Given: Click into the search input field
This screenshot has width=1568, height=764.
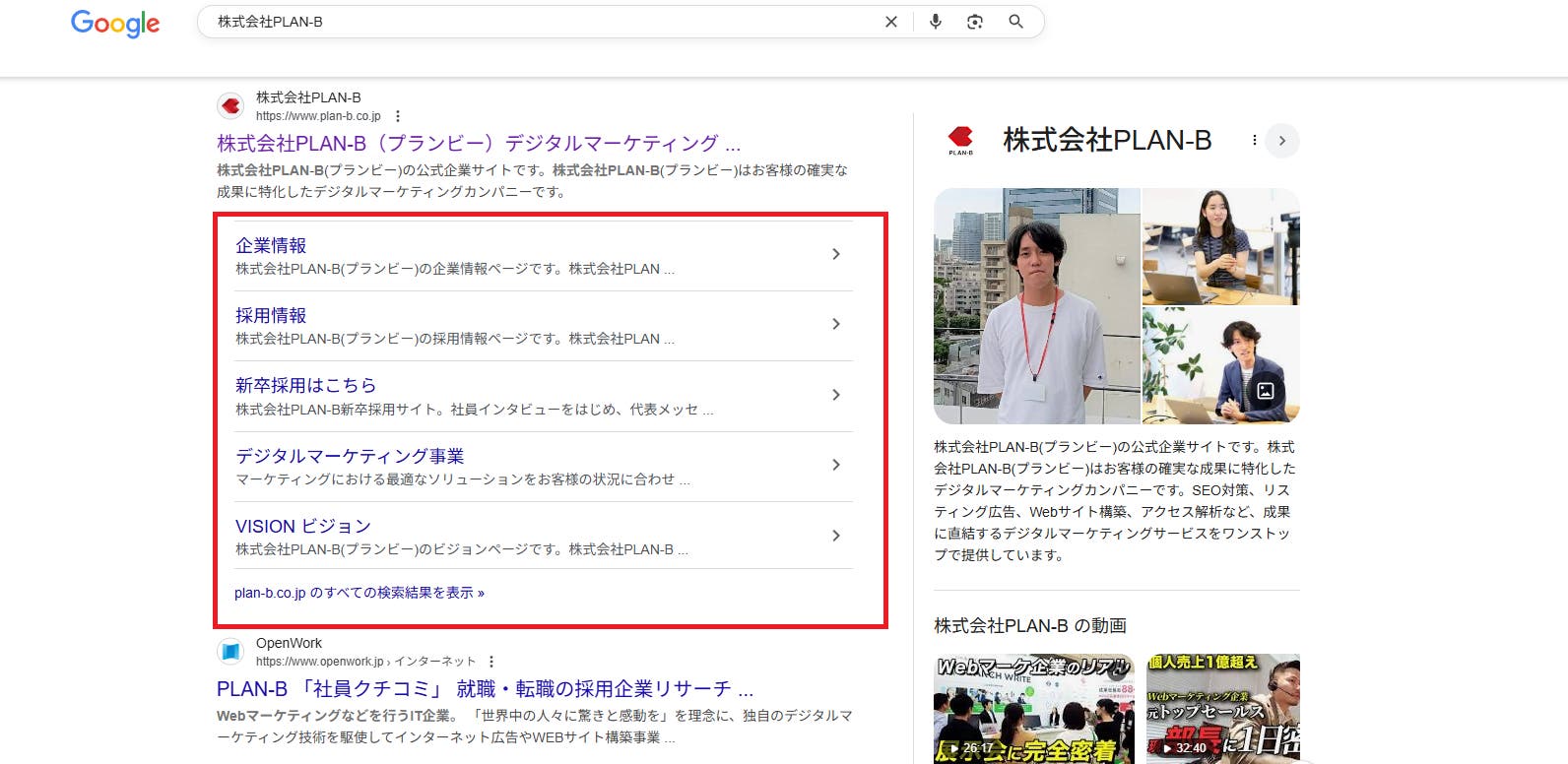Looking at the screenshot, I should click(x=542, y=22).
